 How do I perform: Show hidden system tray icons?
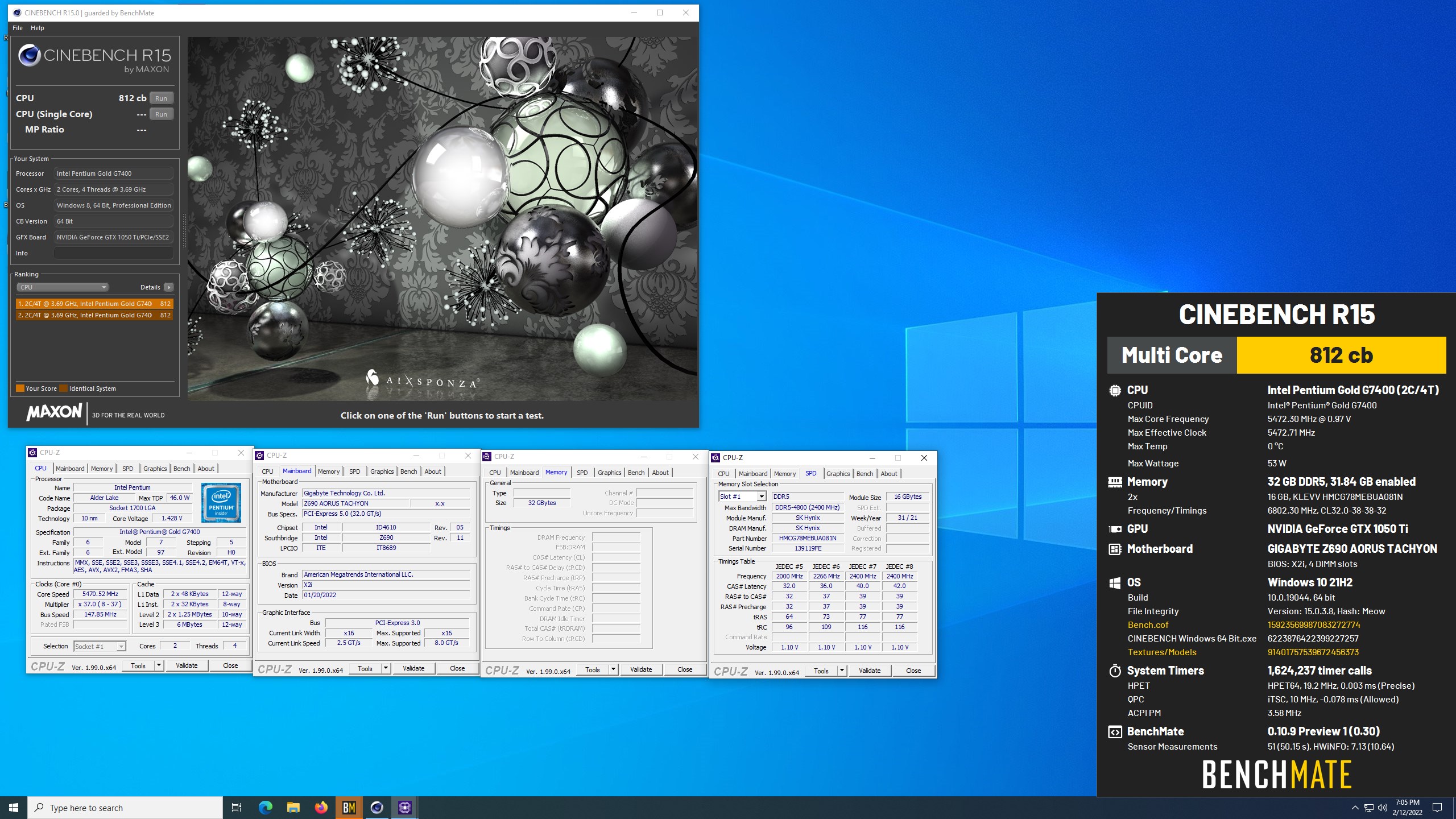[1355, 808]
